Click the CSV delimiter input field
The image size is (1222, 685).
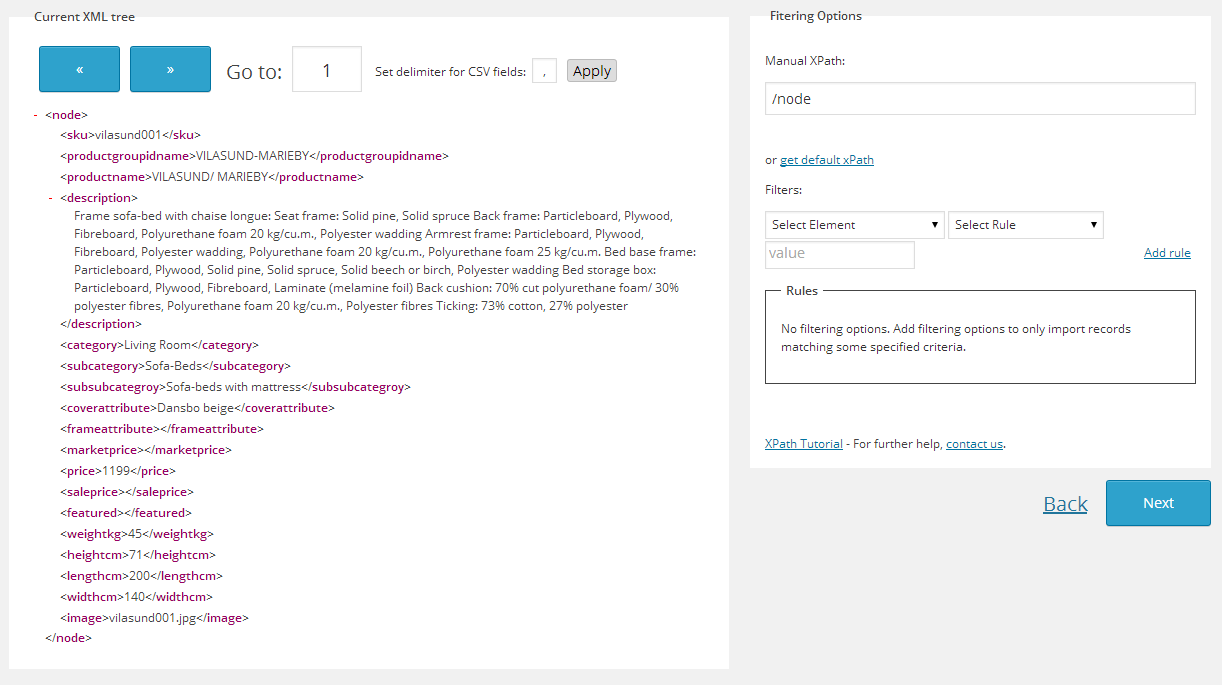click(544, 71)
